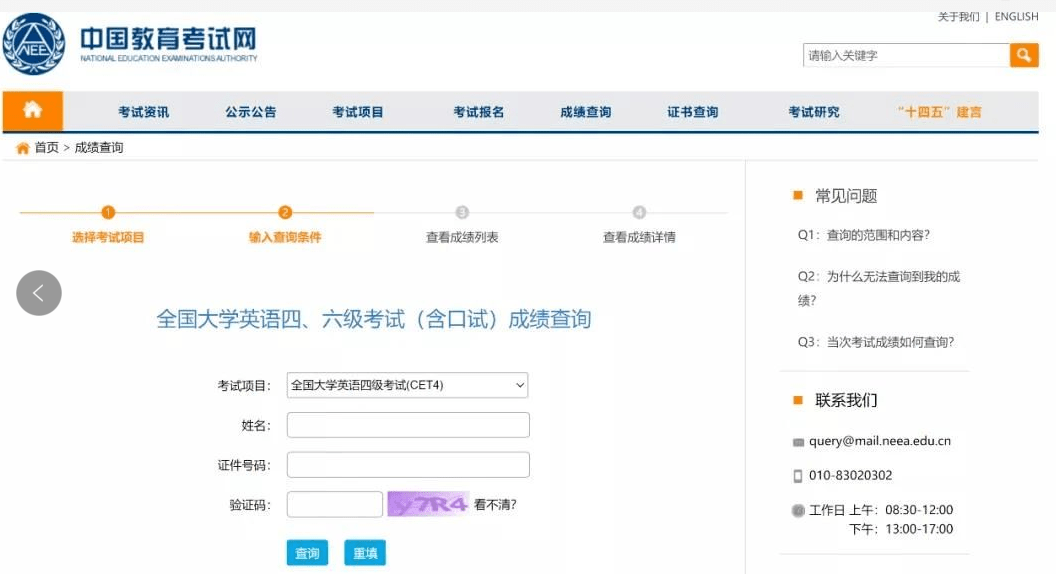Click the keyword search box at top

tap(906, 55)
